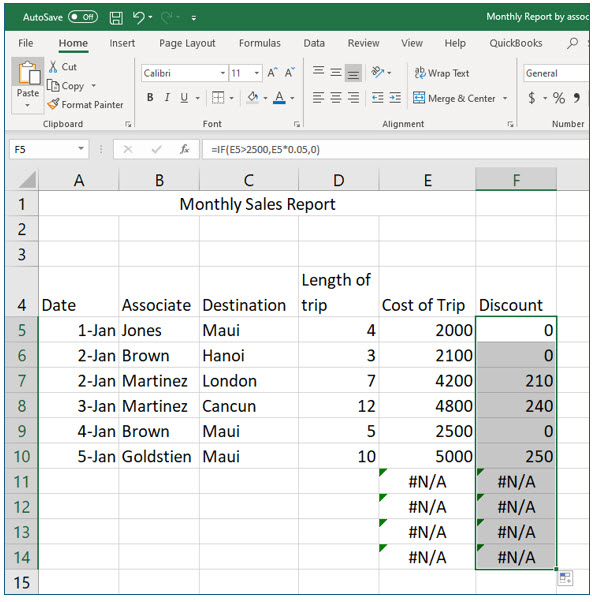Click the Insert Function fx icon
The width and height of the screenshot is (592, 602).
coord(185,149)
